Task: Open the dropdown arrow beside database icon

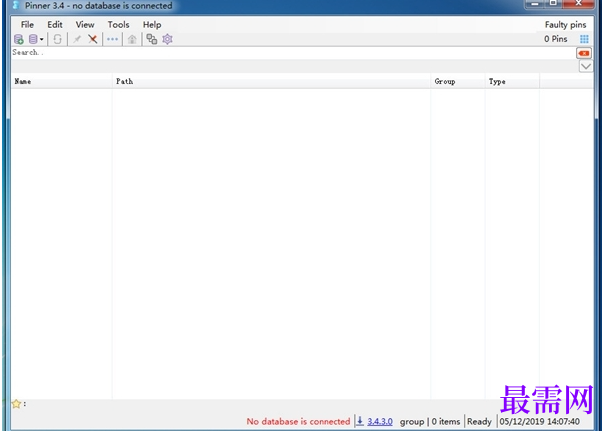Action: click(x=41, y=39)
